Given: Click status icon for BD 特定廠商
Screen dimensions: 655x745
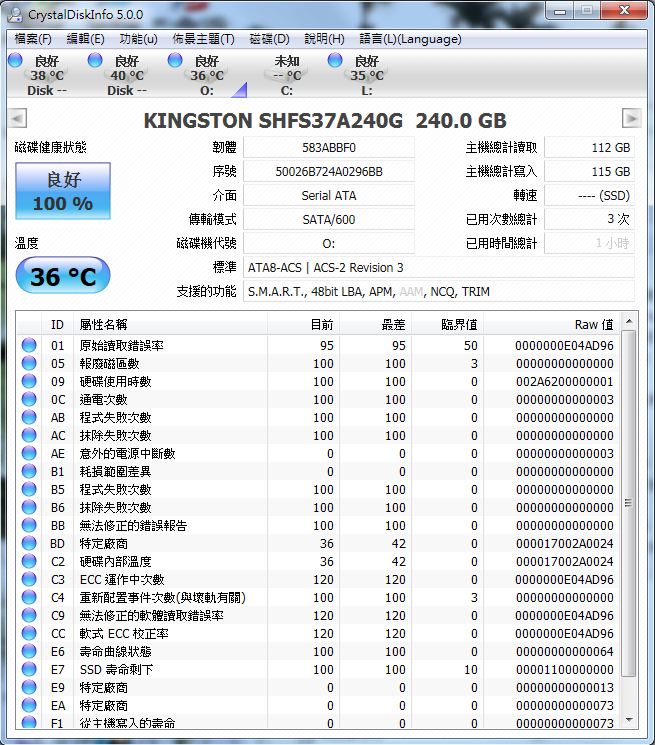Looking at the screenshot, I should (x=29, y=543).
